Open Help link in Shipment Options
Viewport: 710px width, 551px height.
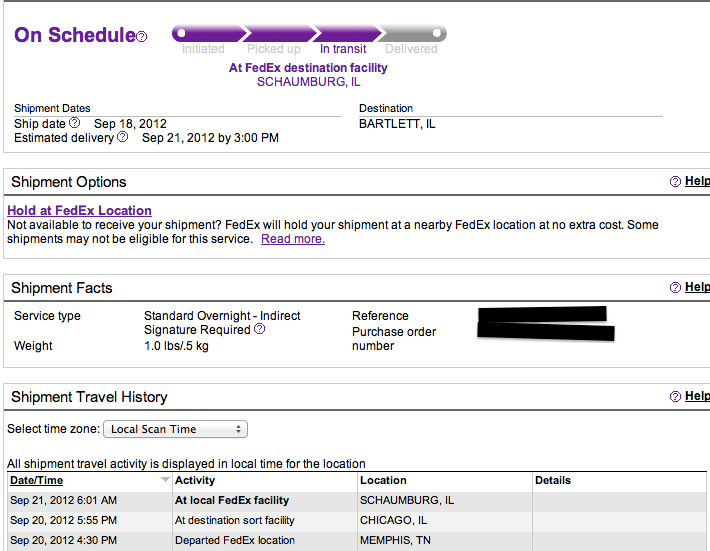(697, 181)
